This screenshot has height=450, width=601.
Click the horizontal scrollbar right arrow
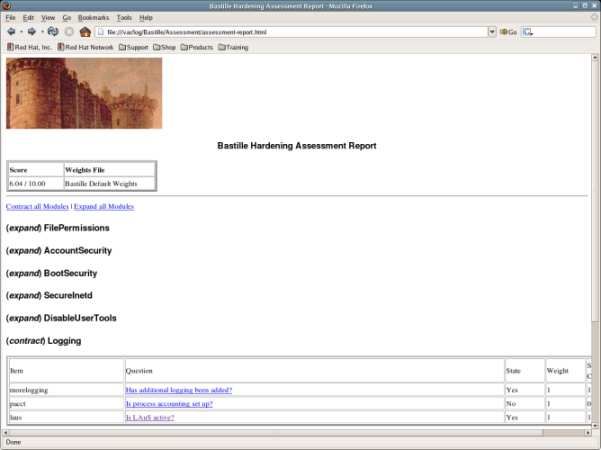[588, 432]
